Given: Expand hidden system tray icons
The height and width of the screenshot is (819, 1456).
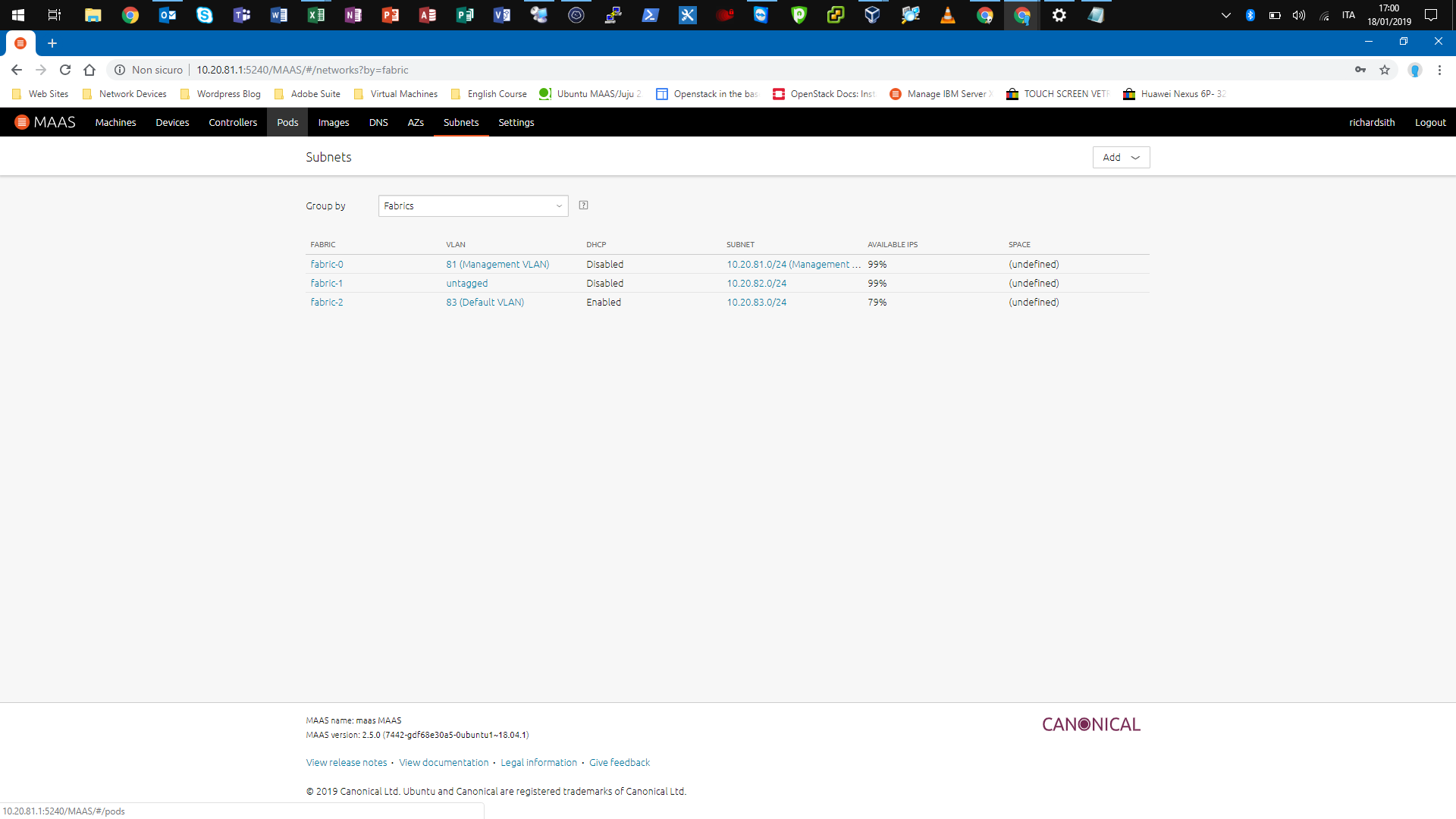Looking at the screenshot, I should 1225,15.
